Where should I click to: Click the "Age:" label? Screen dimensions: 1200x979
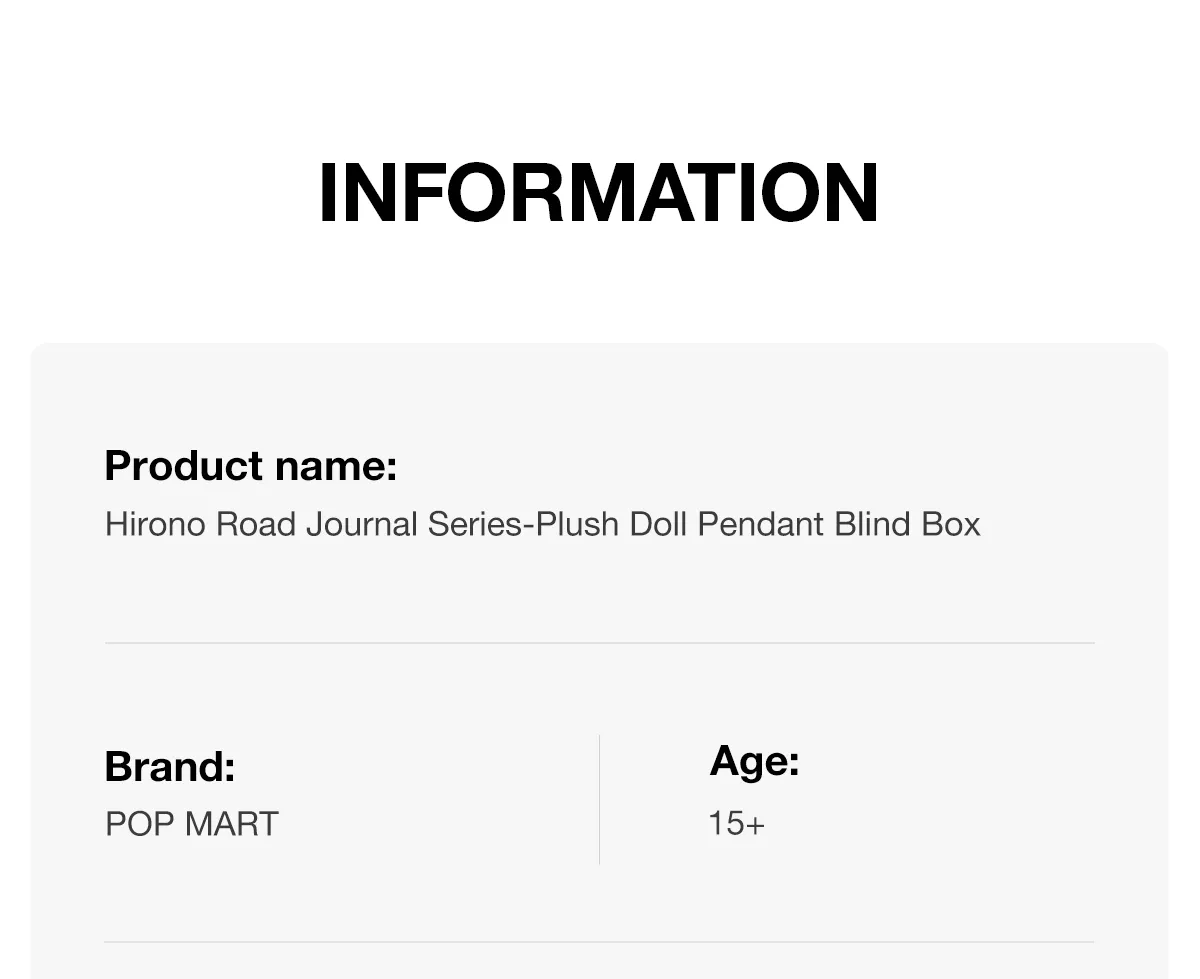pos(754,762)
